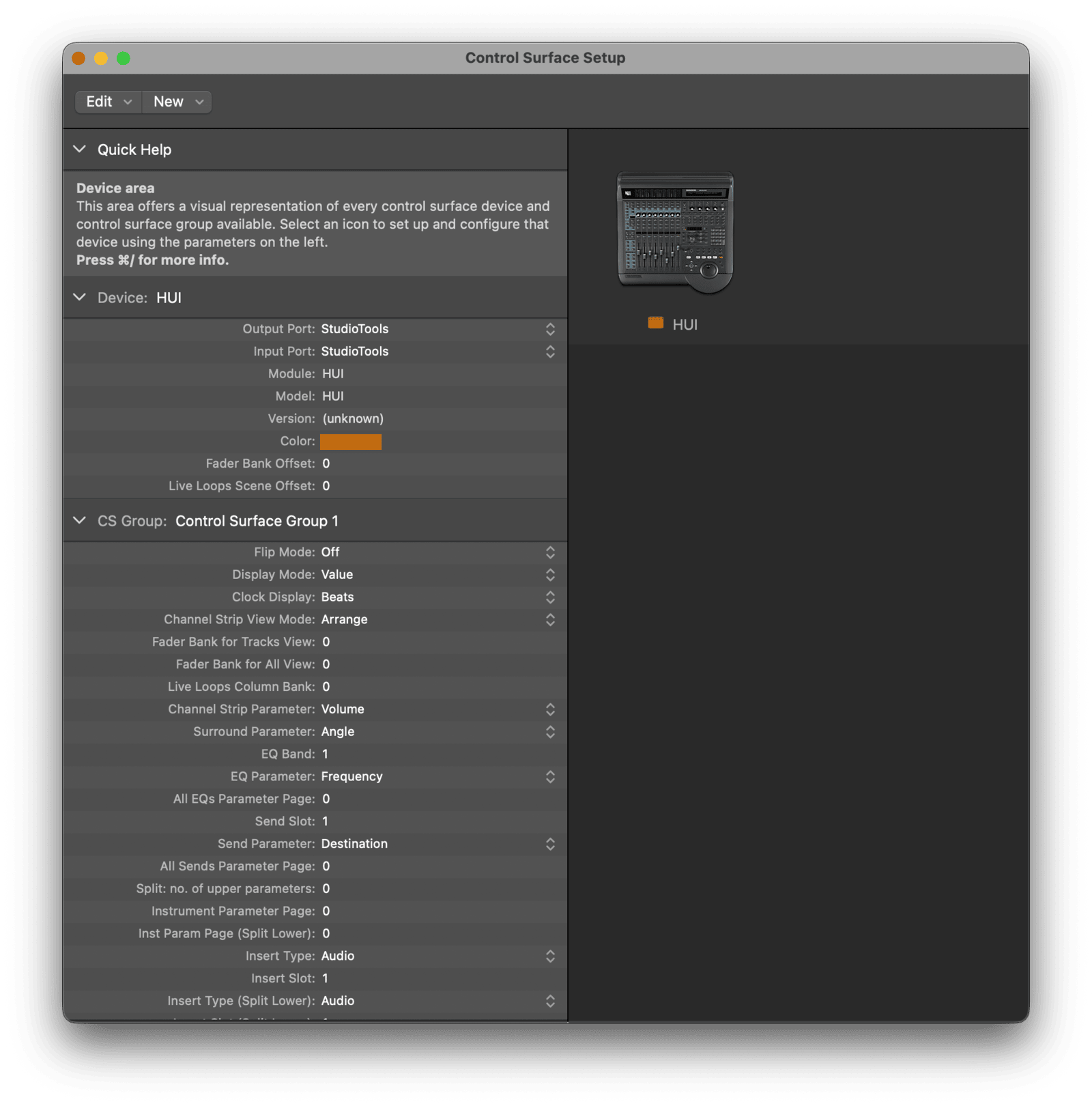Viewport: 1092px width, 1106px height.
Task: Click the HUI name in Device header
Action: (169, 298)
